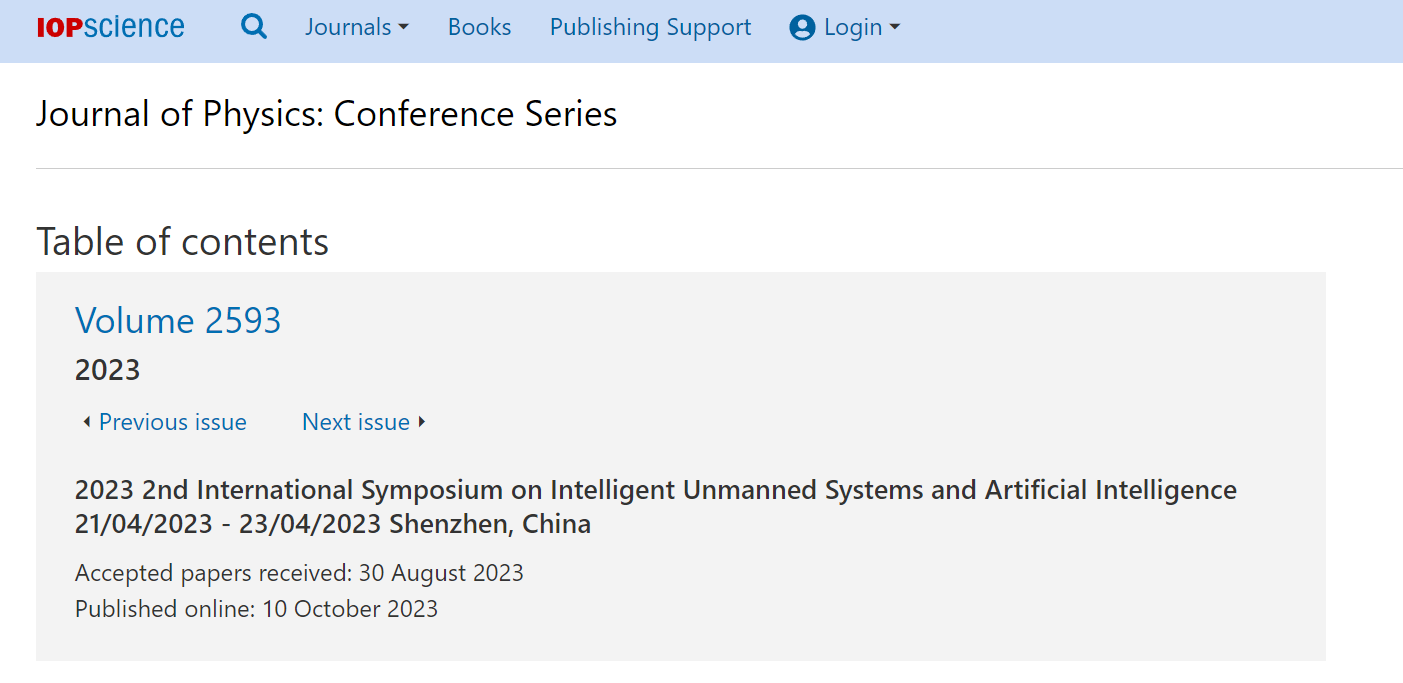1403x683 pixels.
Task: Go to IOPscience home via logo
Action: 110,28
